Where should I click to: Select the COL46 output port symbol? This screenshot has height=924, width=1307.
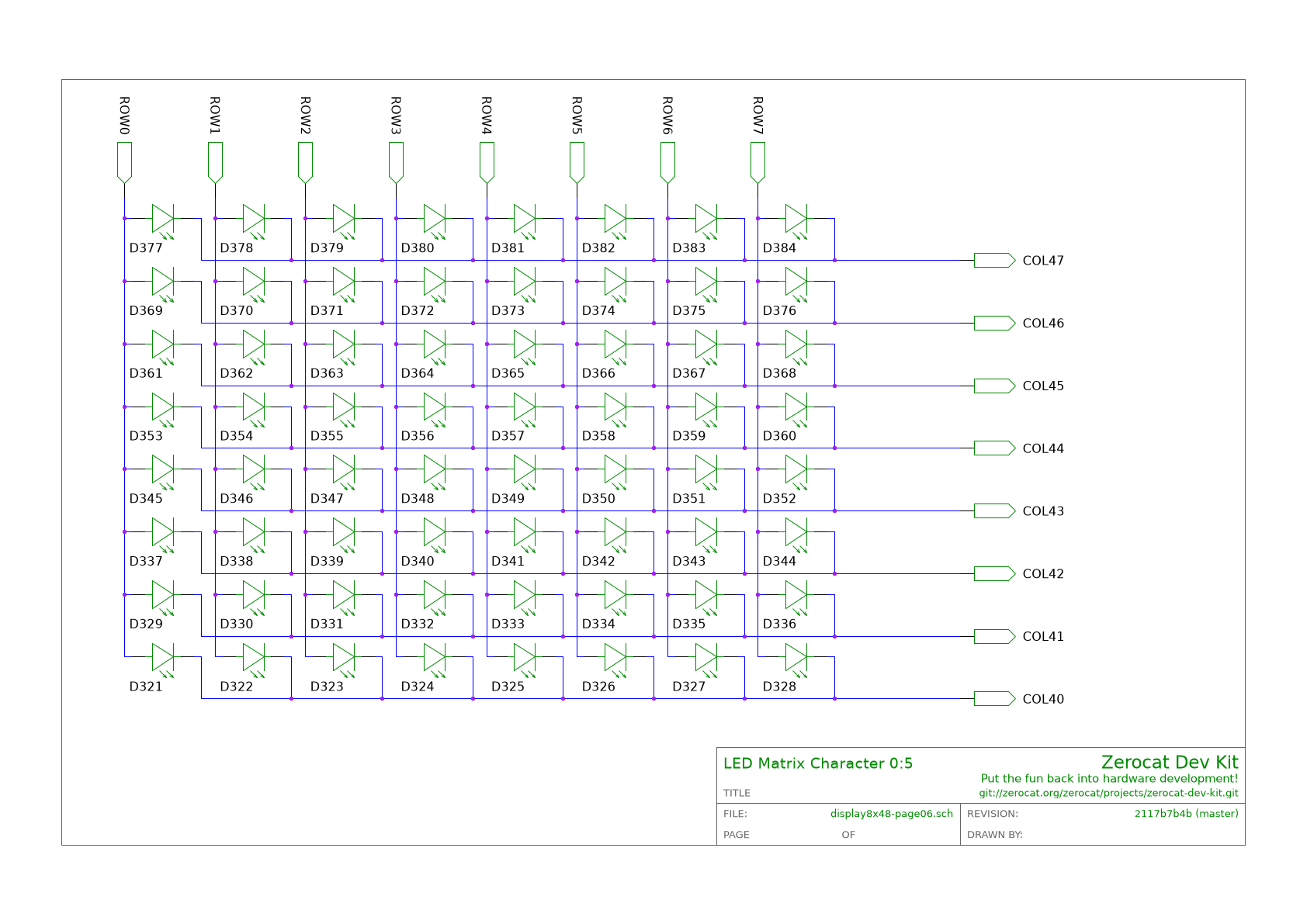click(994, 323)
